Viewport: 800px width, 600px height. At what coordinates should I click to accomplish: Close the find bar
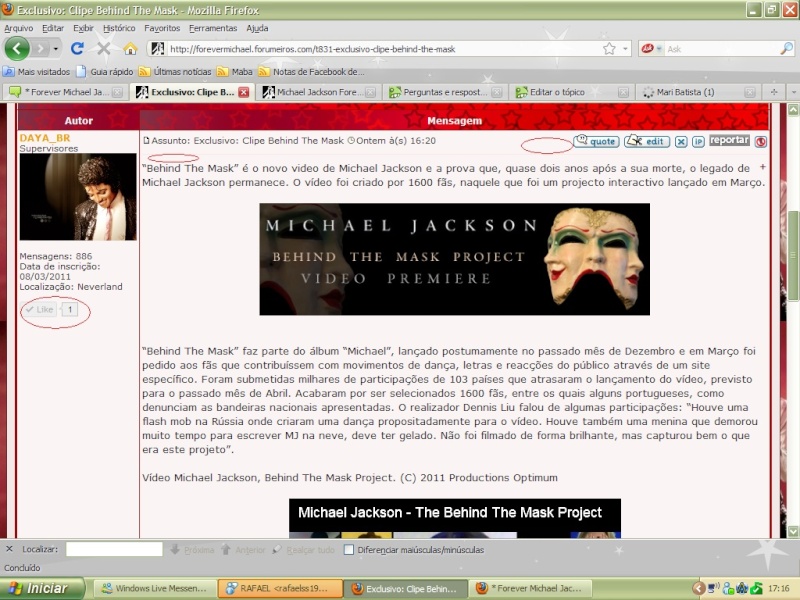click(x=9, y=549)
